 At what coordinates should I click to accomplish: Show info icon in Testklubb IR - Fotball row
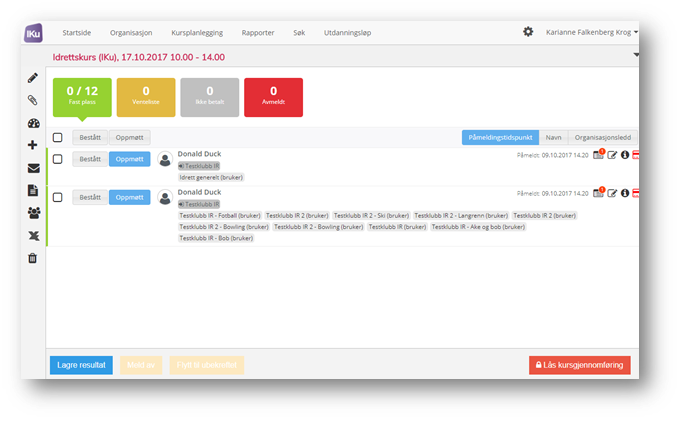(x=625, y=193)
